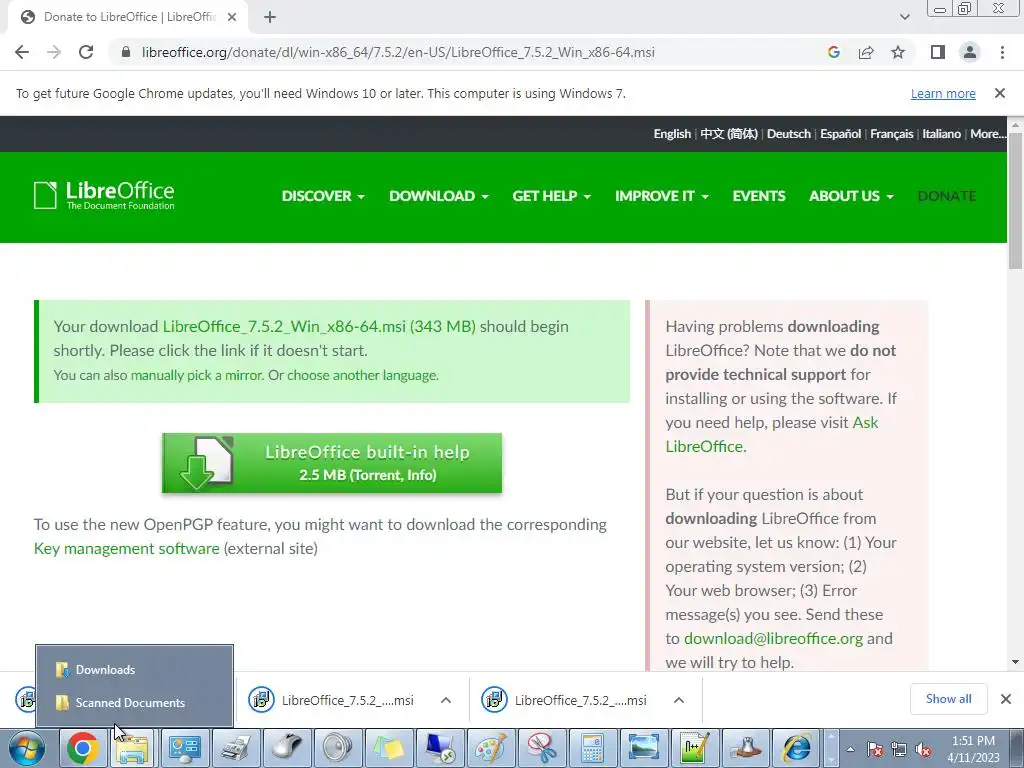Open the fax and scan taskbar icon
The image size is (1024, 768).
[236, 748]
